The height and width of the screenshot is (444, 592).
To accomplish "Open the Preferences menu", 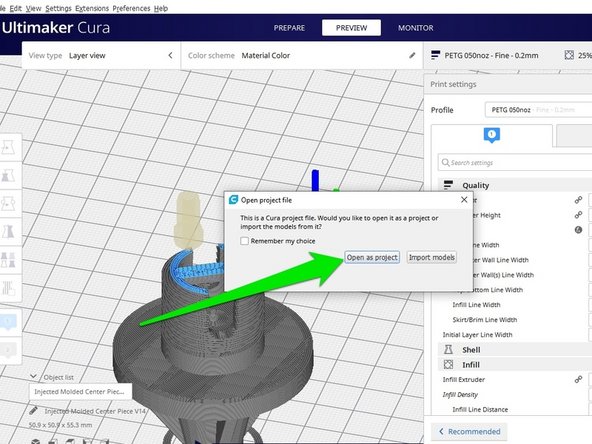I will tap(131, 8).
